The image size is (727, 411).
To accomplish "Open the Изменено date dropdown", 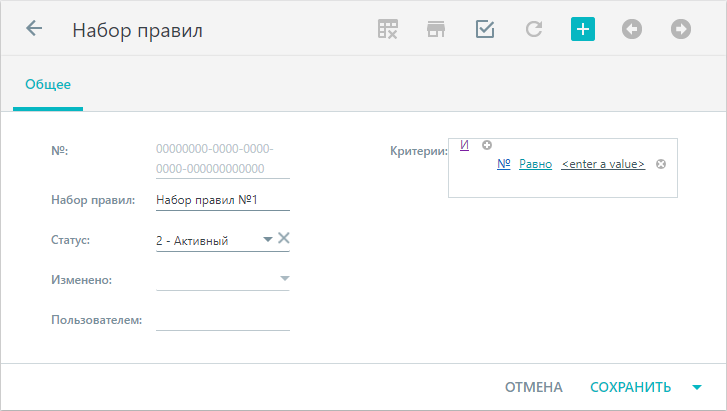I will [285, 278].
